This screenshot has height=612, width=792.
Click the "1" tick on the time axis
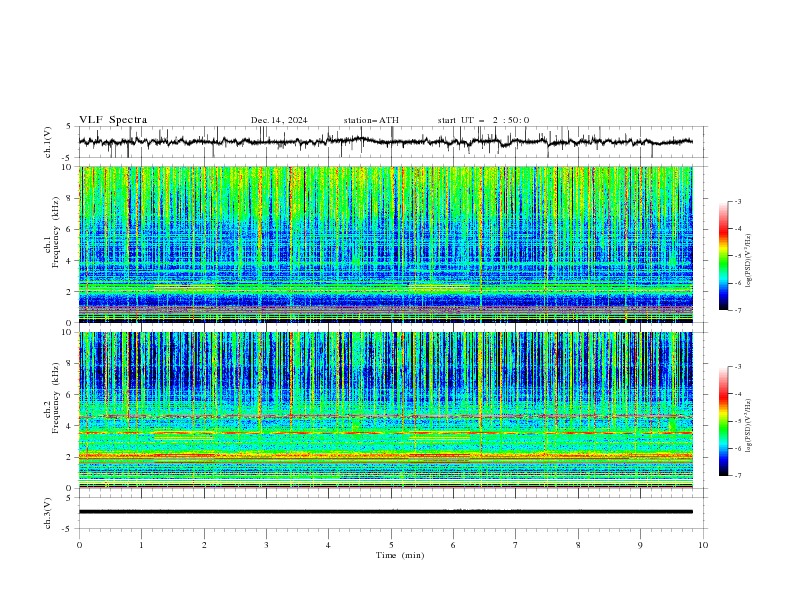(x=141, y=545)
